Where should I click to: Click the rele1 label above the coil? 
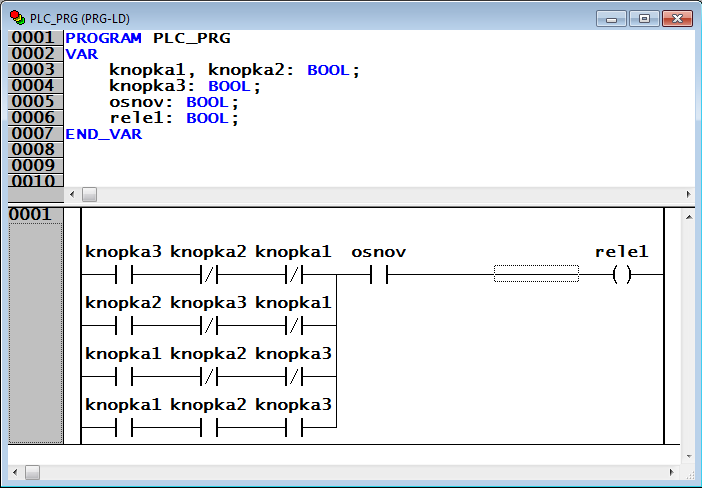click(621, 252)
